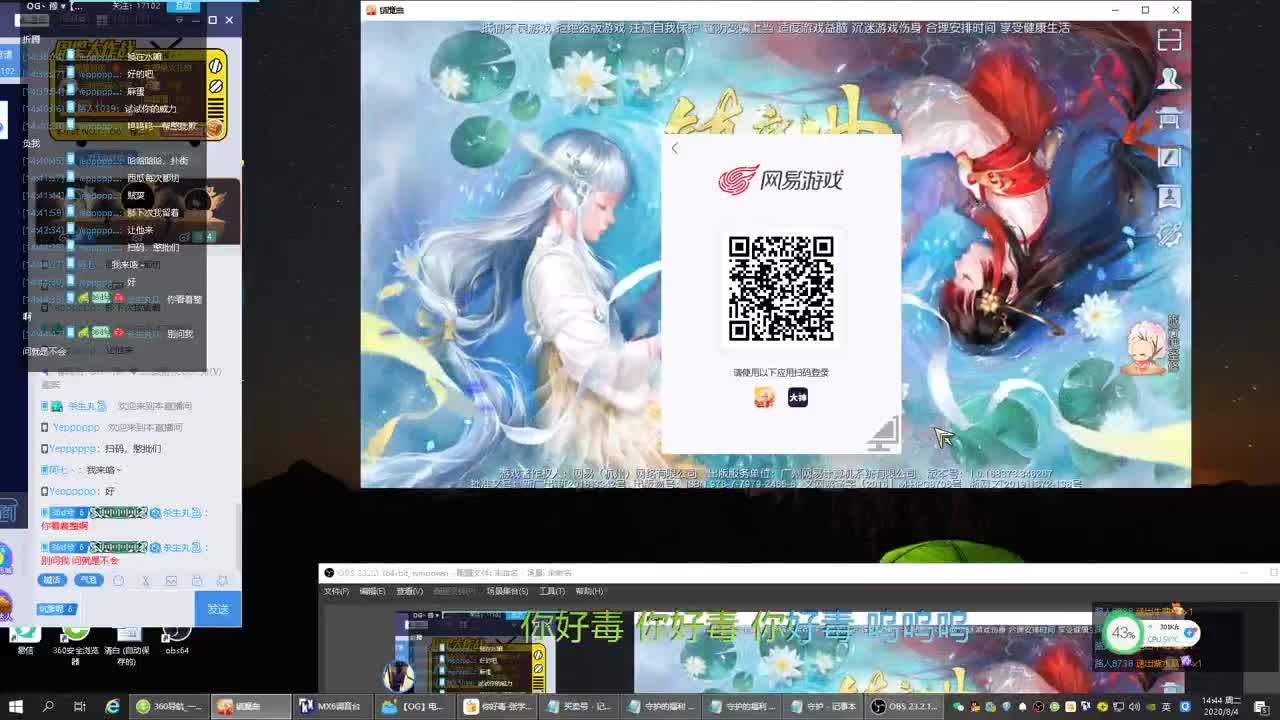Select the 大神 app login icon

pos(797,398)
